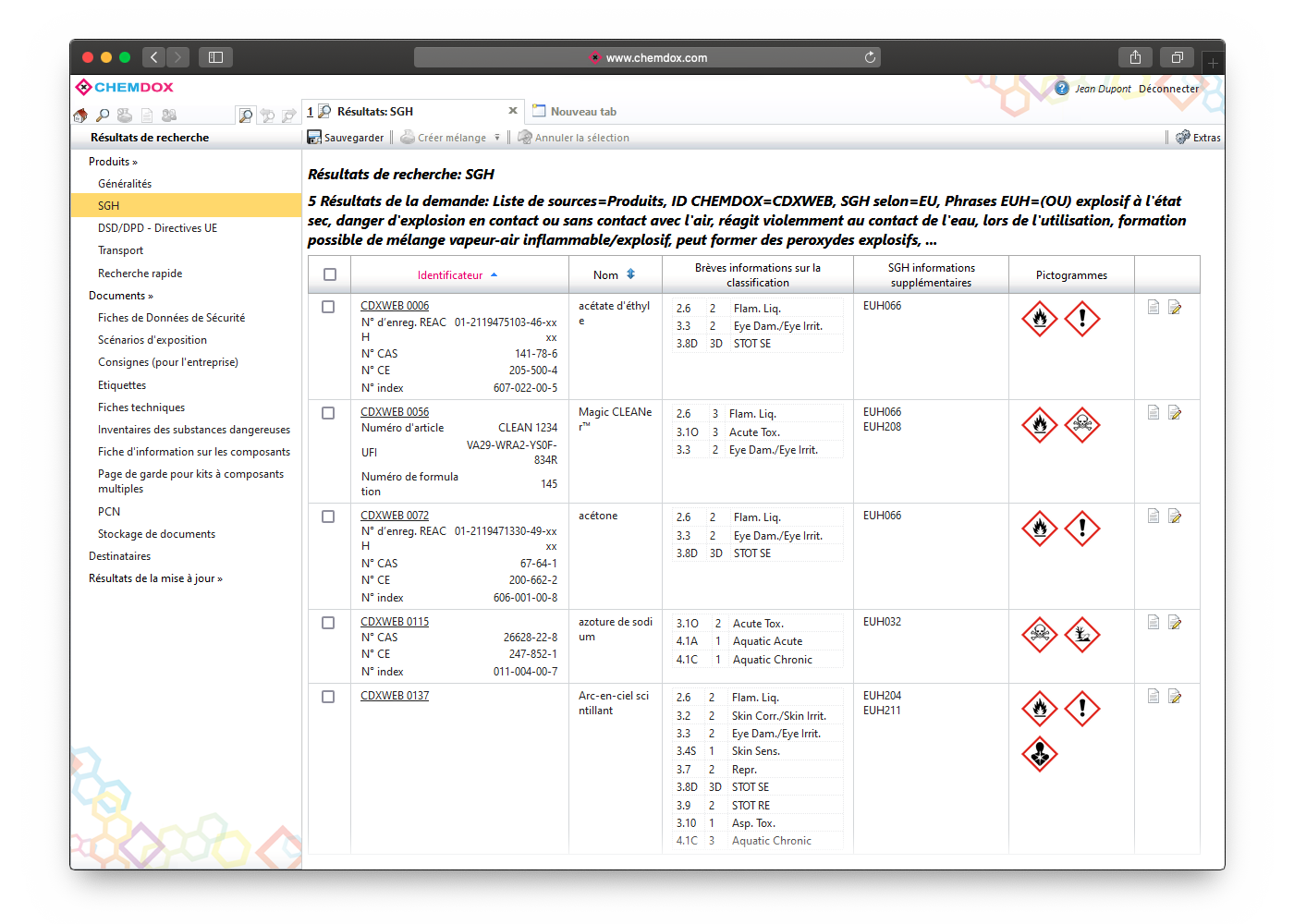Image resolution: width=1294 pixels, height=924 pixels.
Task: Click health hazard pictogram in CDXWEB 0137 row
Action: [1040, 754]
